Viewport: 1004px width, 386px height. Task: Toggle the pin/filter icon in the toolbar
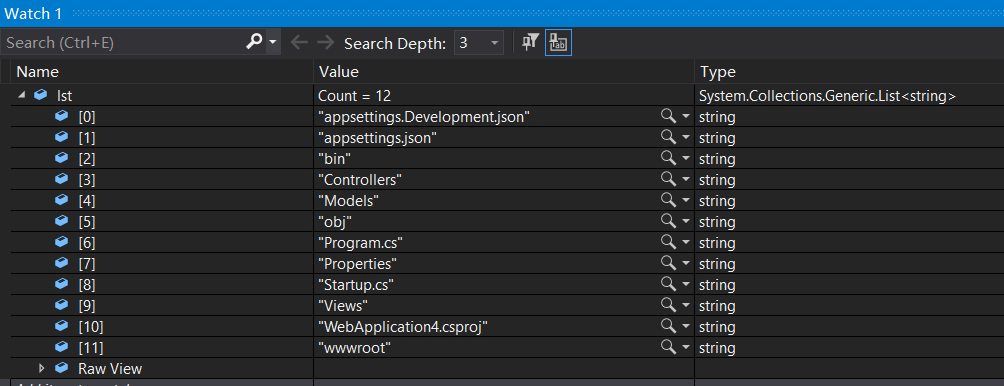tap(530, 43)
